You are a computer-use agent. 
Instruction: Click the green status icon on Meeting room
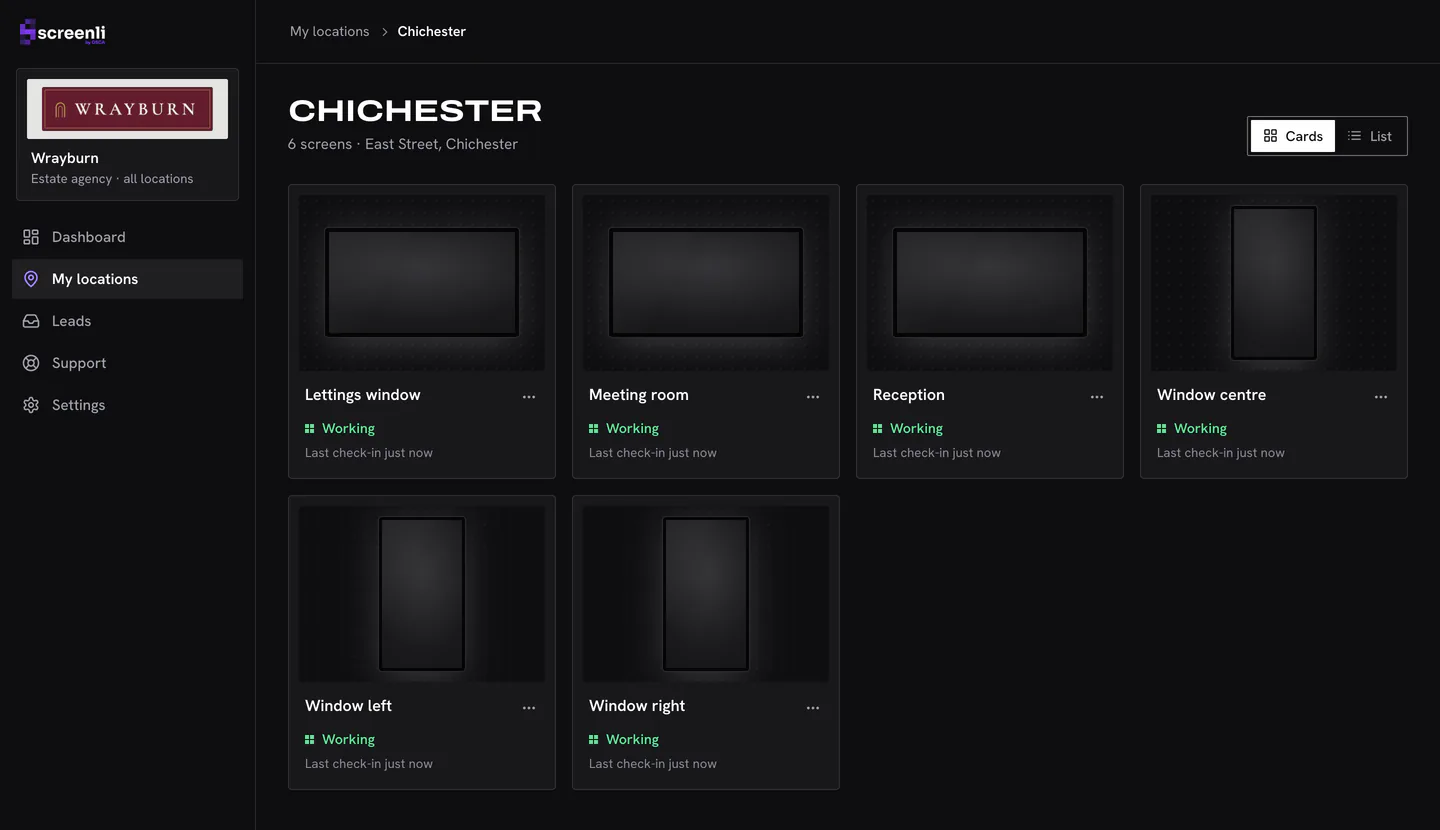594,428
